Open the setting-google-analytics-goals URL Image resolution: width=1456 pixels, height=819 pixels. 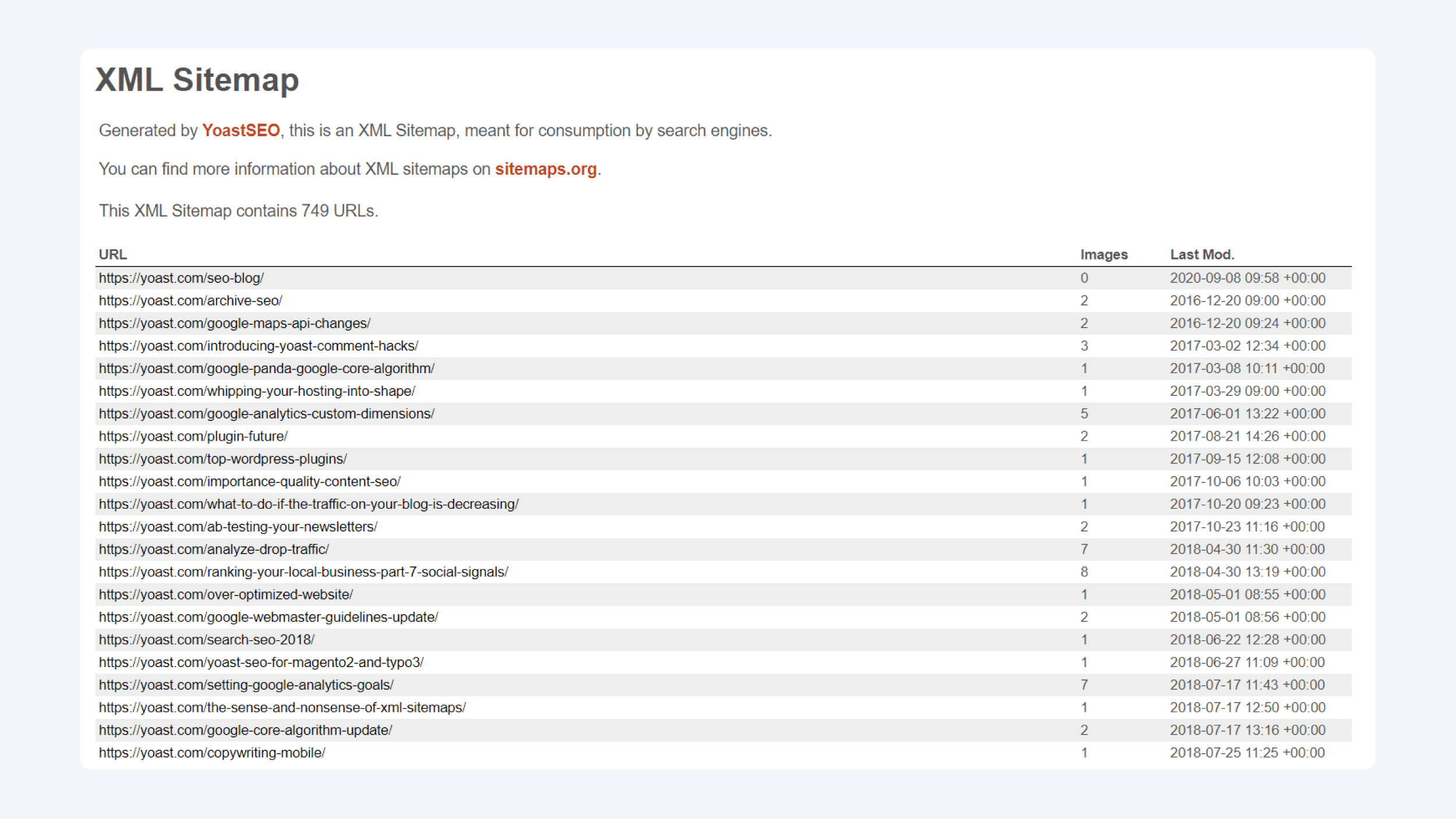click(246, 685)
